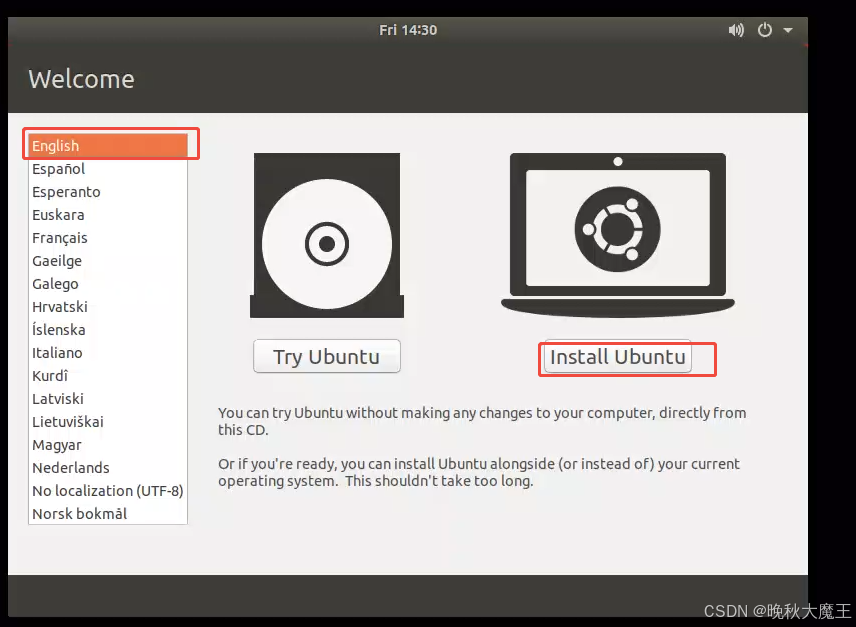Image resolution: width=856 pixels, height=627 pixels.
Task: Expand the system menu dropdown arrow
Action: pyautogui.click(x=788, y=31)
